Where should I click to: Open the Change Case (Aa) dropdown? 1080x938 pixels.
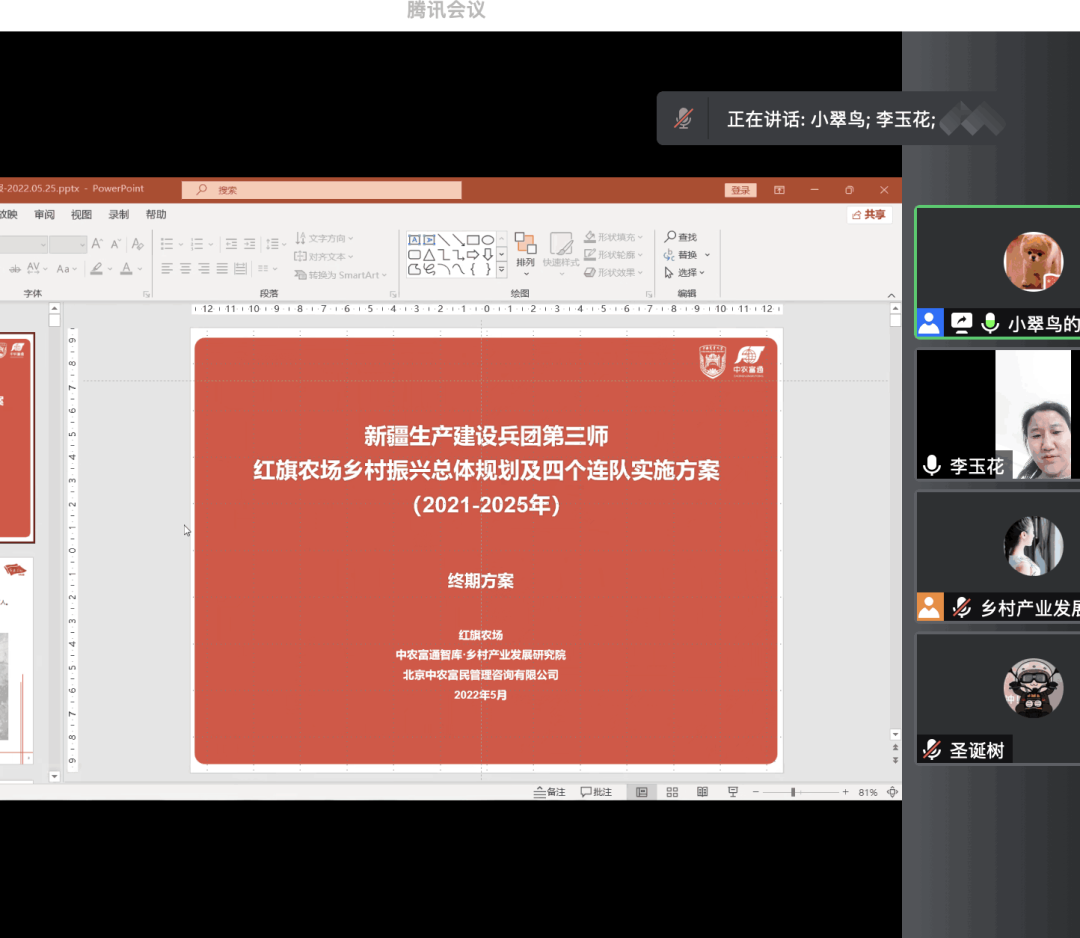coord(67,269)
